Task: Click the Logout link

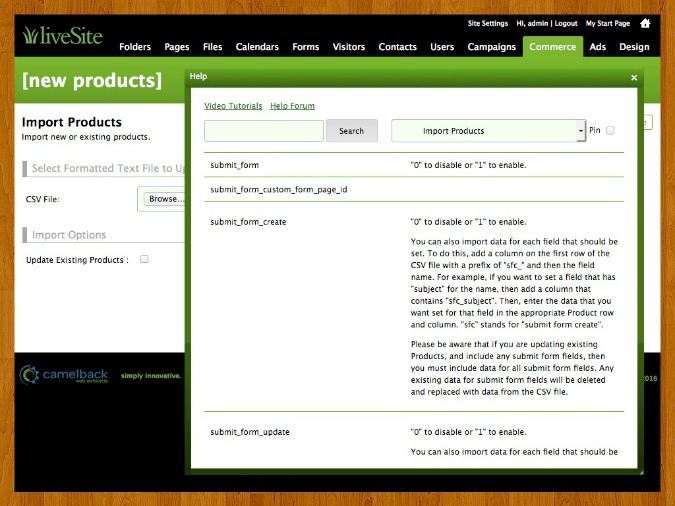Action: click(566, 23)
